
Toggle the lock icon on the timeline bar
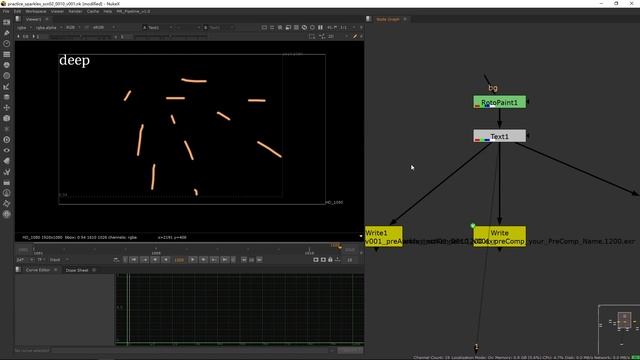click(x=331, y=260)
